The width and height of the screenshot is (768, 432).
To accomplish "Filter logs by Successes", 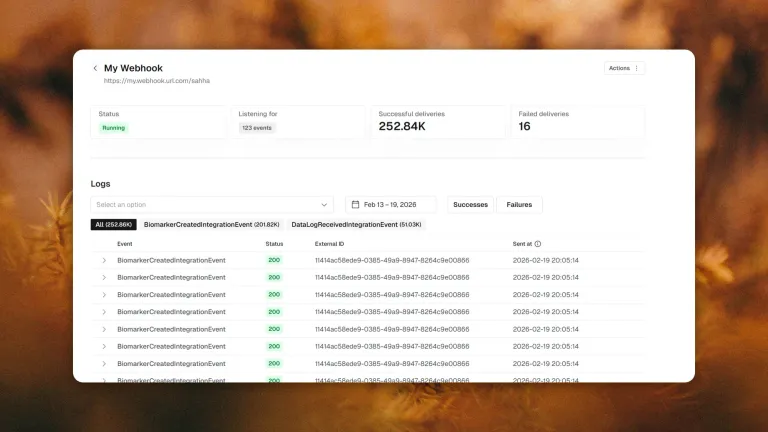I will pyautogui.click(x=470, y=205).
